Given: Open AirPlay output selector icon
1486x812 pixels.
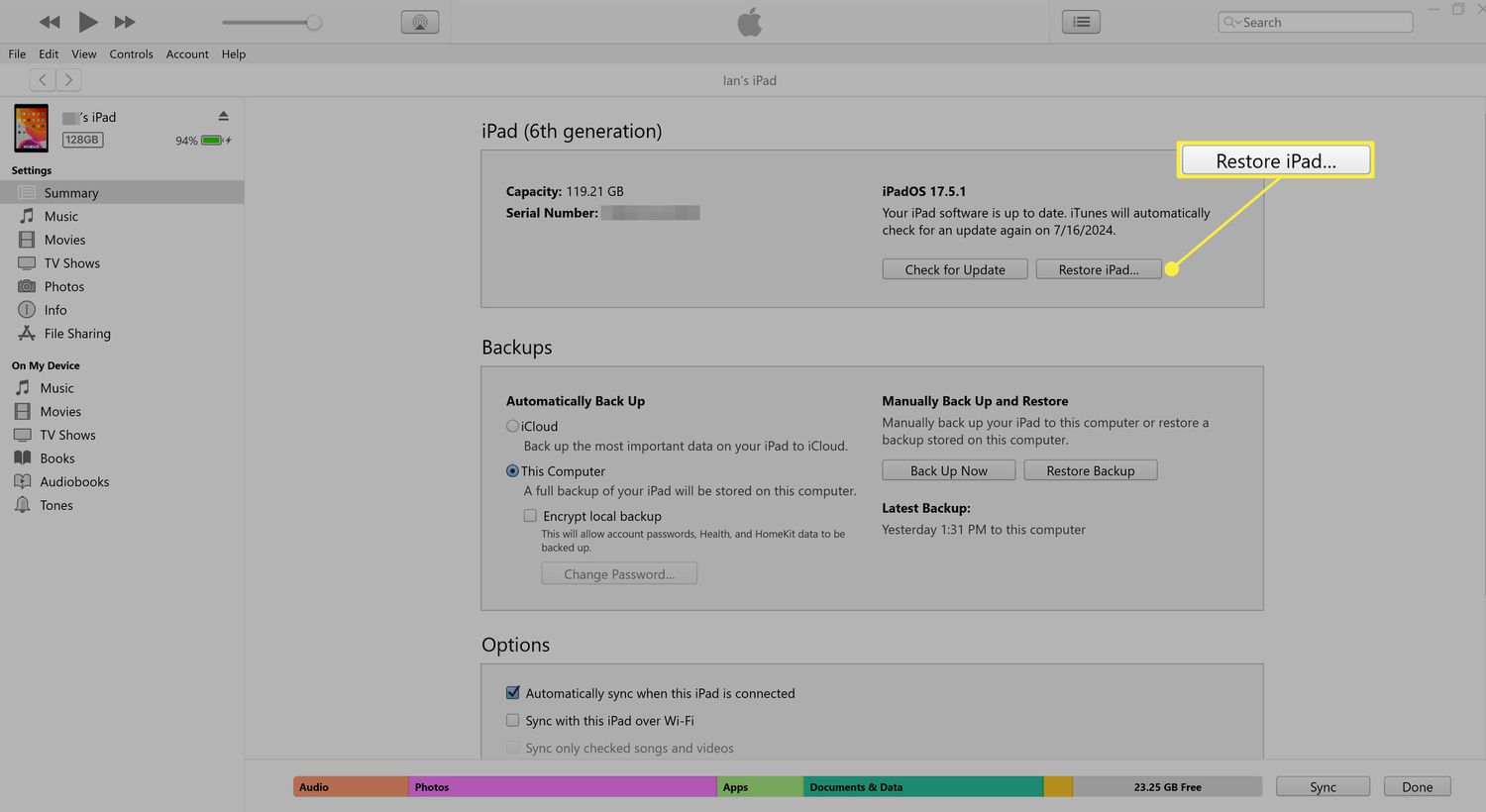Looking at the screenshot, I should (420, 22).
